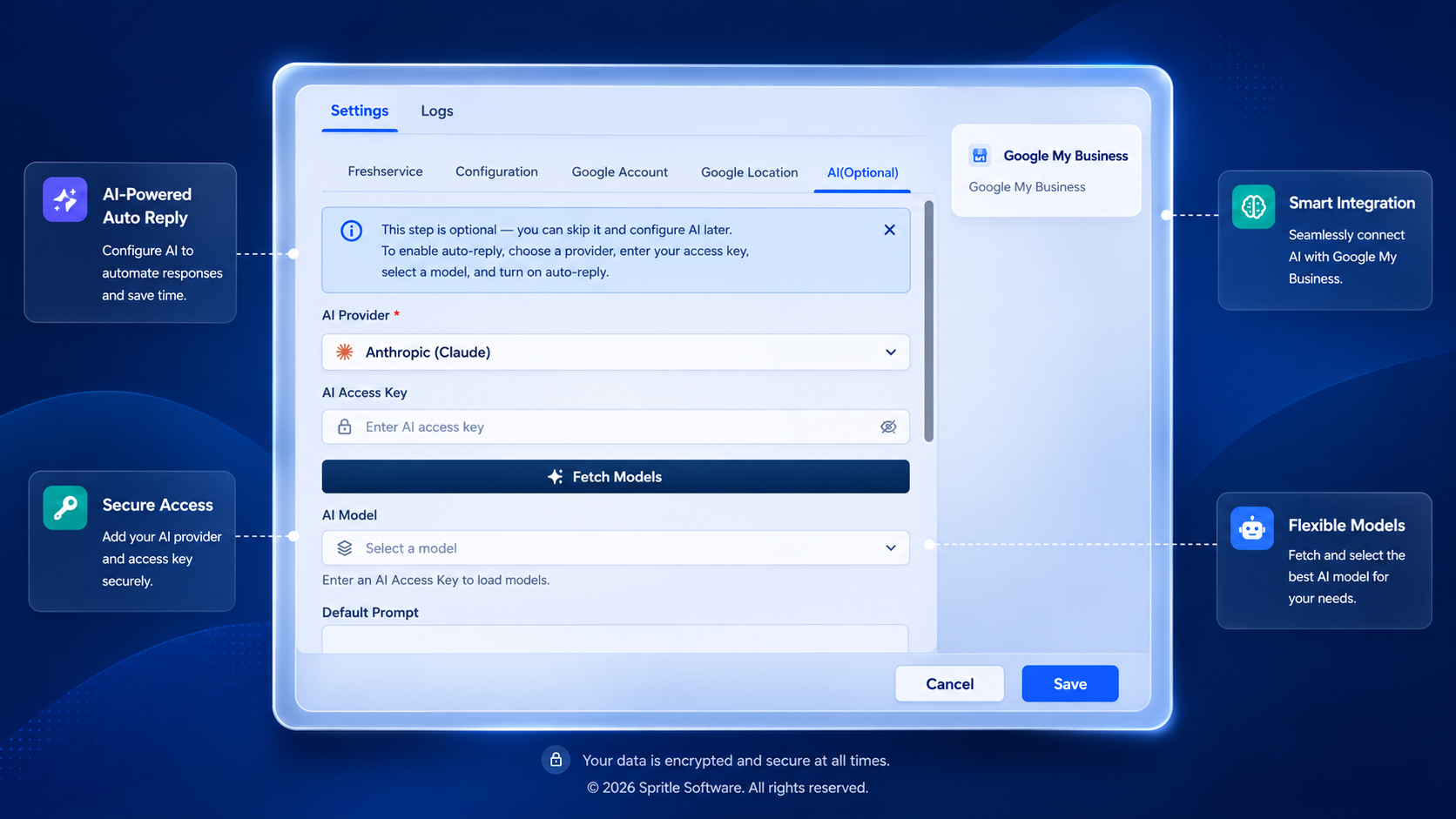Toggle access key visibility eye icon
1456x819 pixels.
[888, 426]
